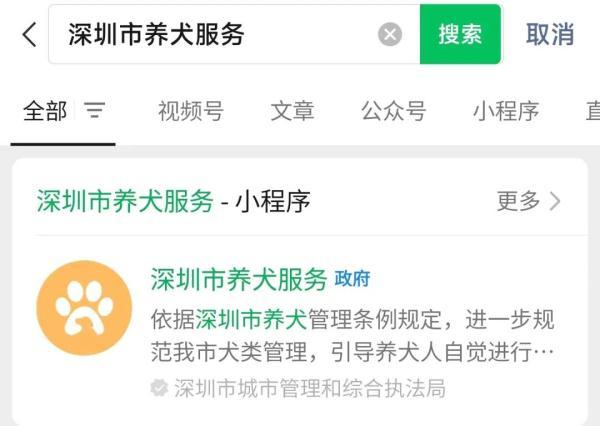Viewport: 600px width, 426px height.
Task: Clear the search text with X icon
Action: tap(390, 34)
